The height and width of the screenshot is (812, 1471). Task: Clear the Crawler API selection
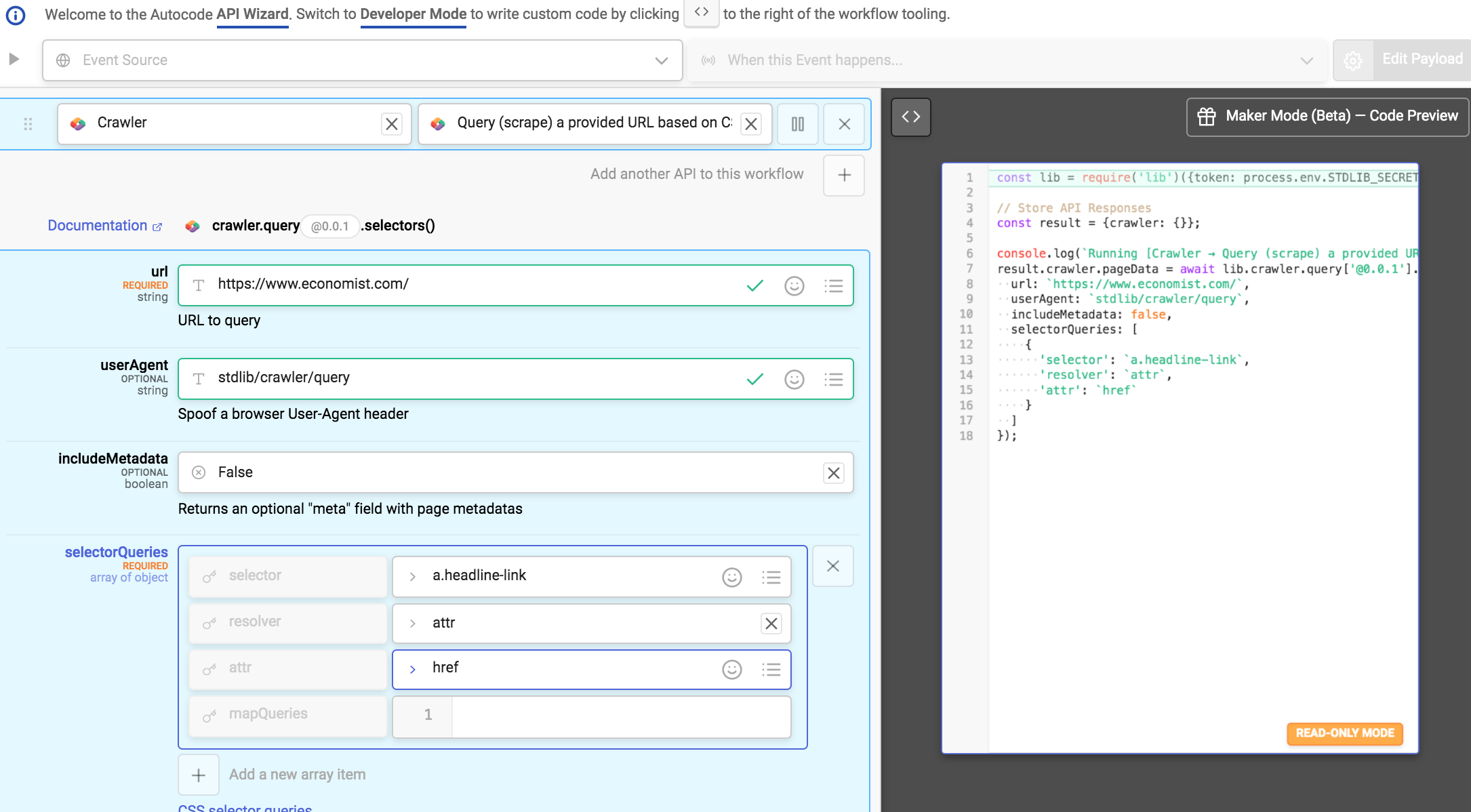[x=392, y=124]
